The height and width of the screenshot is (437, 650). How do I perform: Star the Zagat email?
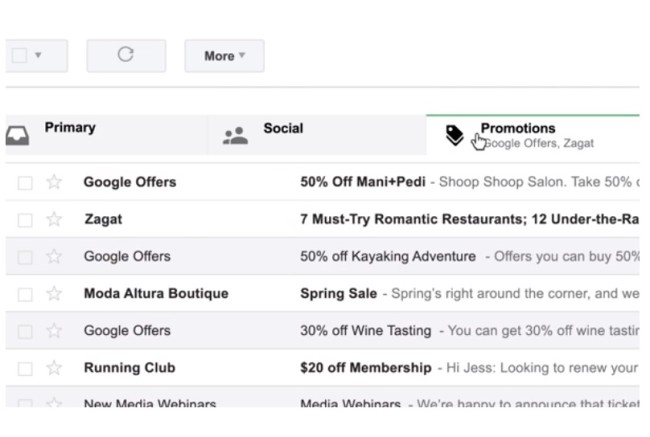pos(54,219)
